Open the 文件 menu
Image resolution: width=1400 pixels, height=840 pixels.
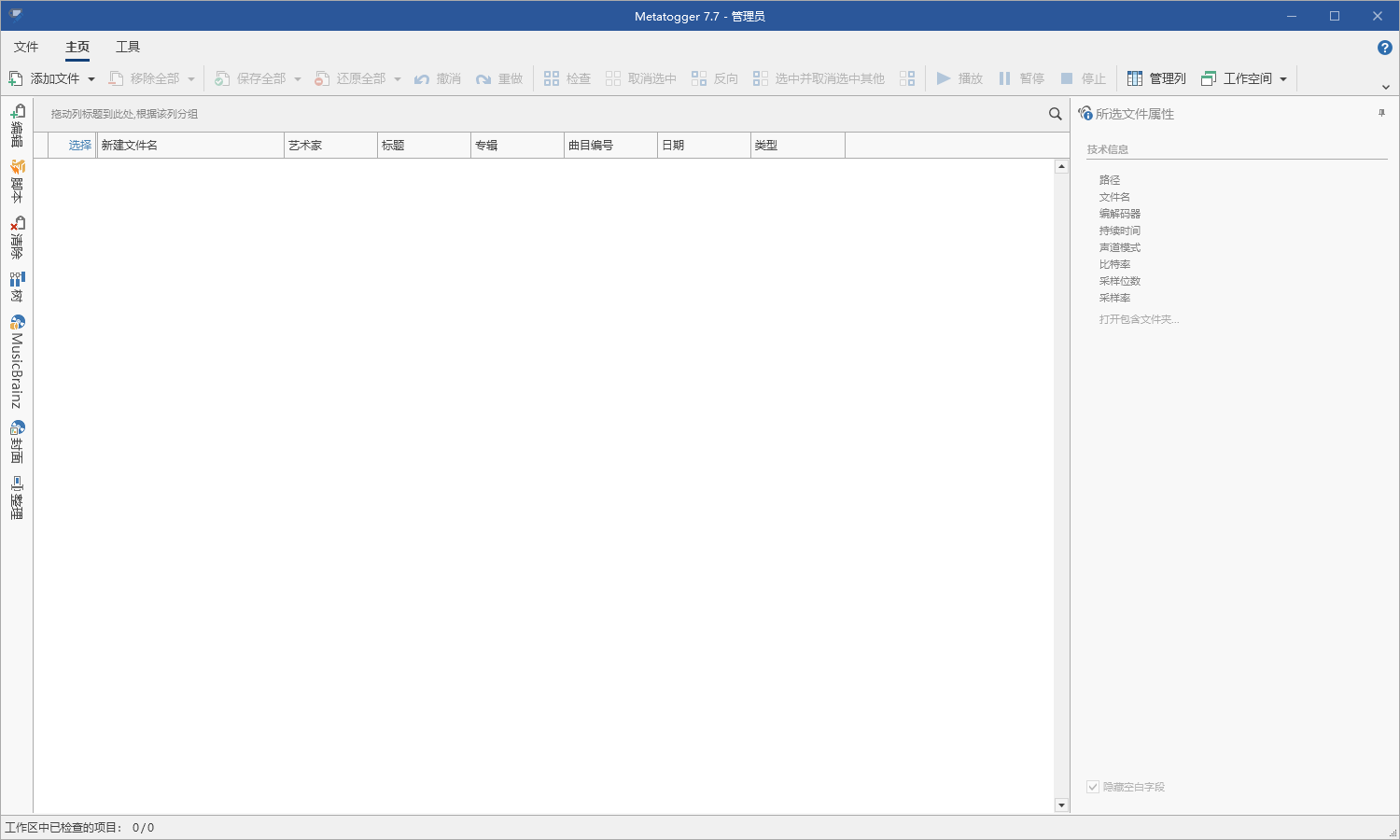point(26,47)
